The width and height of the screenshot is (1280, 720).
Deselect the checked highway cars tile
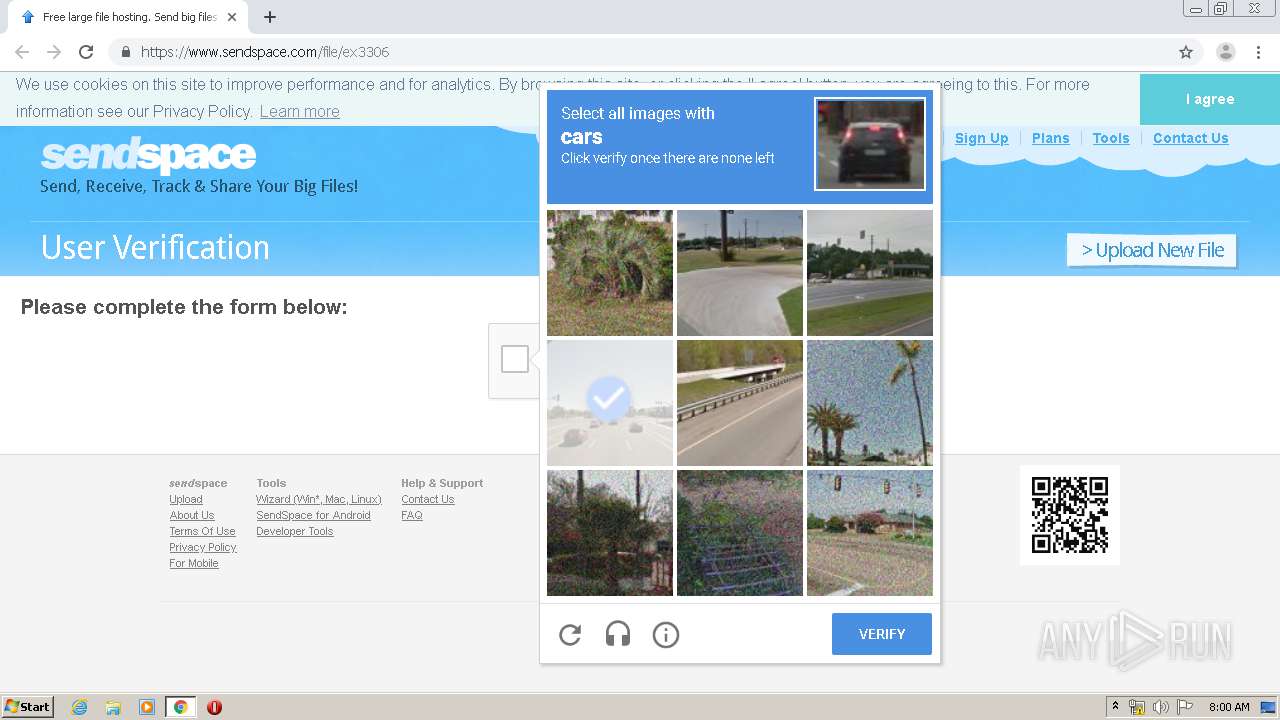[610, 403]
